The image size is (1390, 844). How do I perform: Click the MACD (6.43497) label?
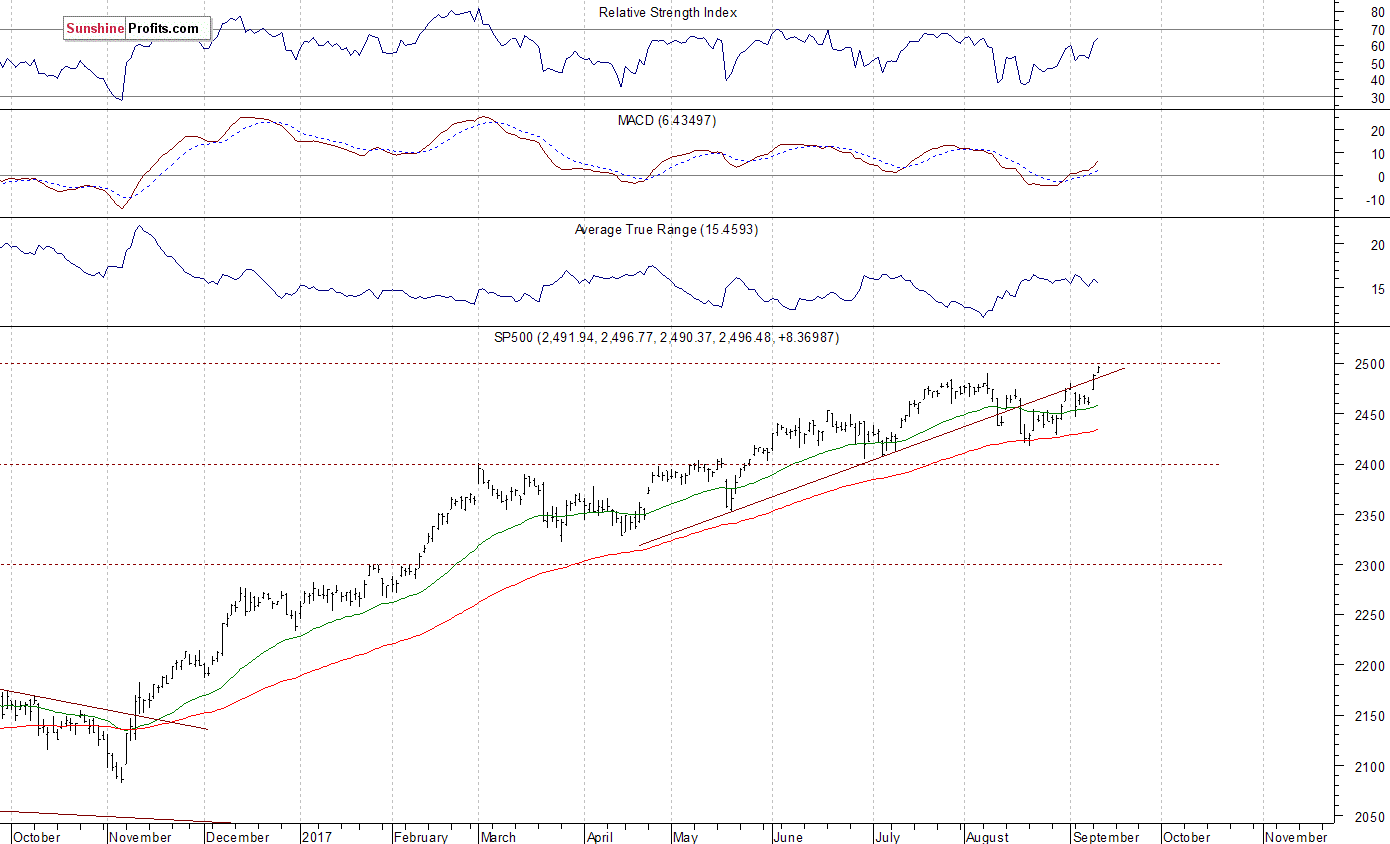point(666,120)
